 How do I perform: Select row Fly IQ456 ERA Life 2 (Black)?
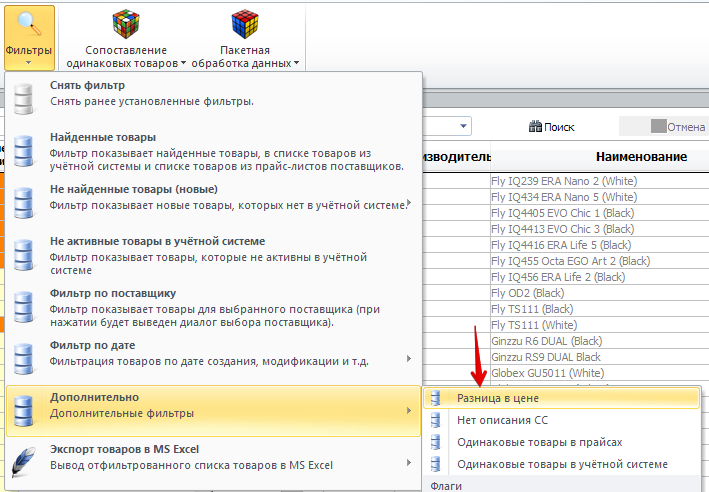[x=558, y=277]
